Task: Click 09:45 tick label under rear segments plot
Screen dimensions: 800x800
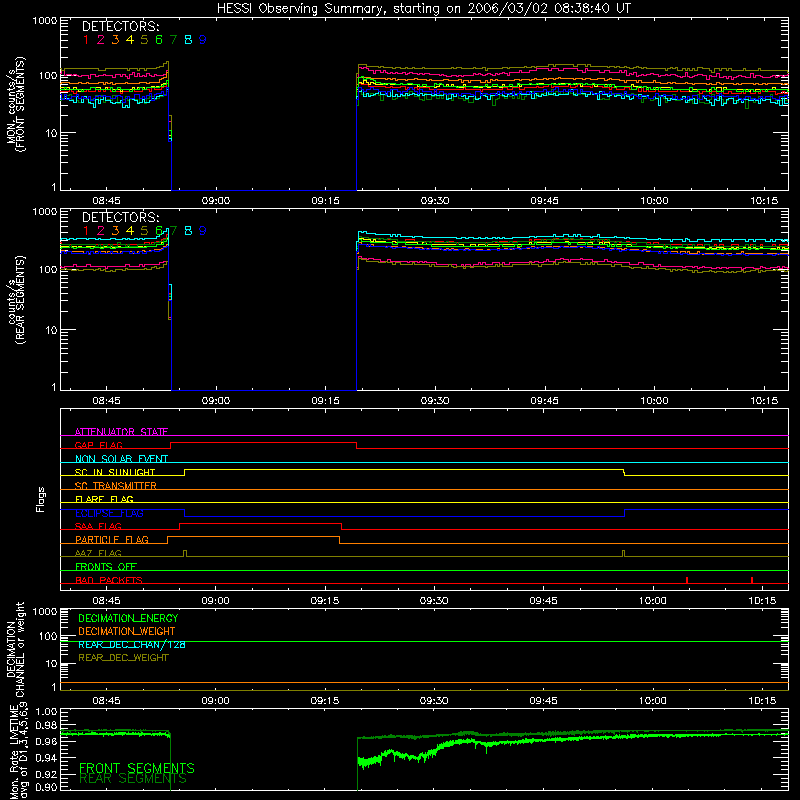Action: 544,401
